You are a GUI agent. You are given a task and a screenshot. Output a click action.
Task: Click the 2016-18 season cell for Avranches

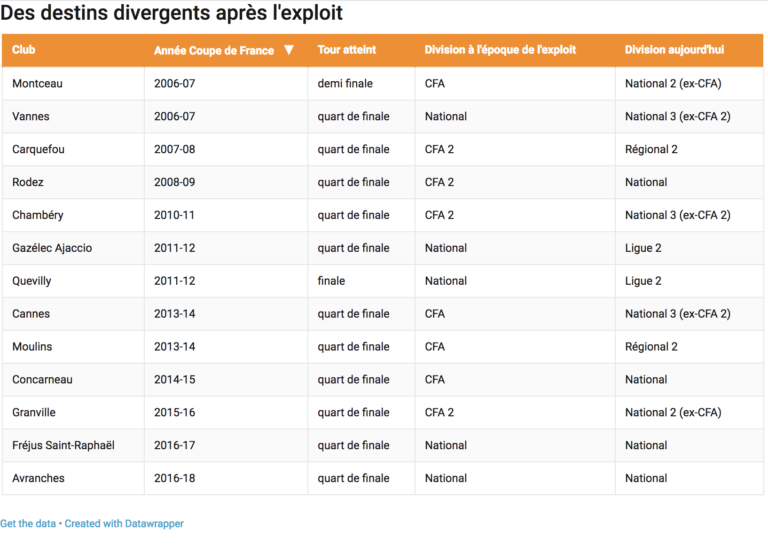[x=175, y=478]
